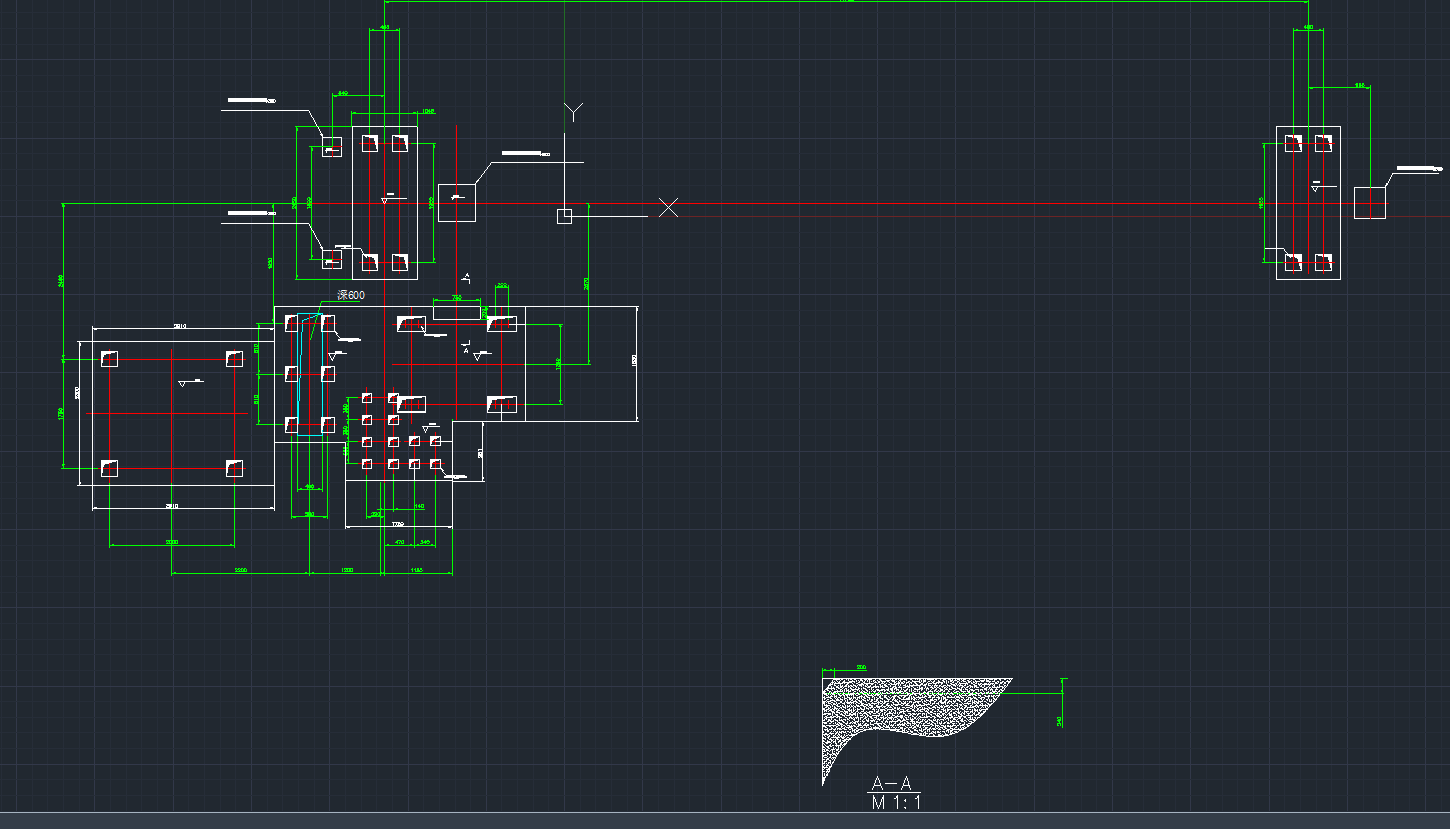
Task: Click the A—A section title
Action: tap(892, 783)
